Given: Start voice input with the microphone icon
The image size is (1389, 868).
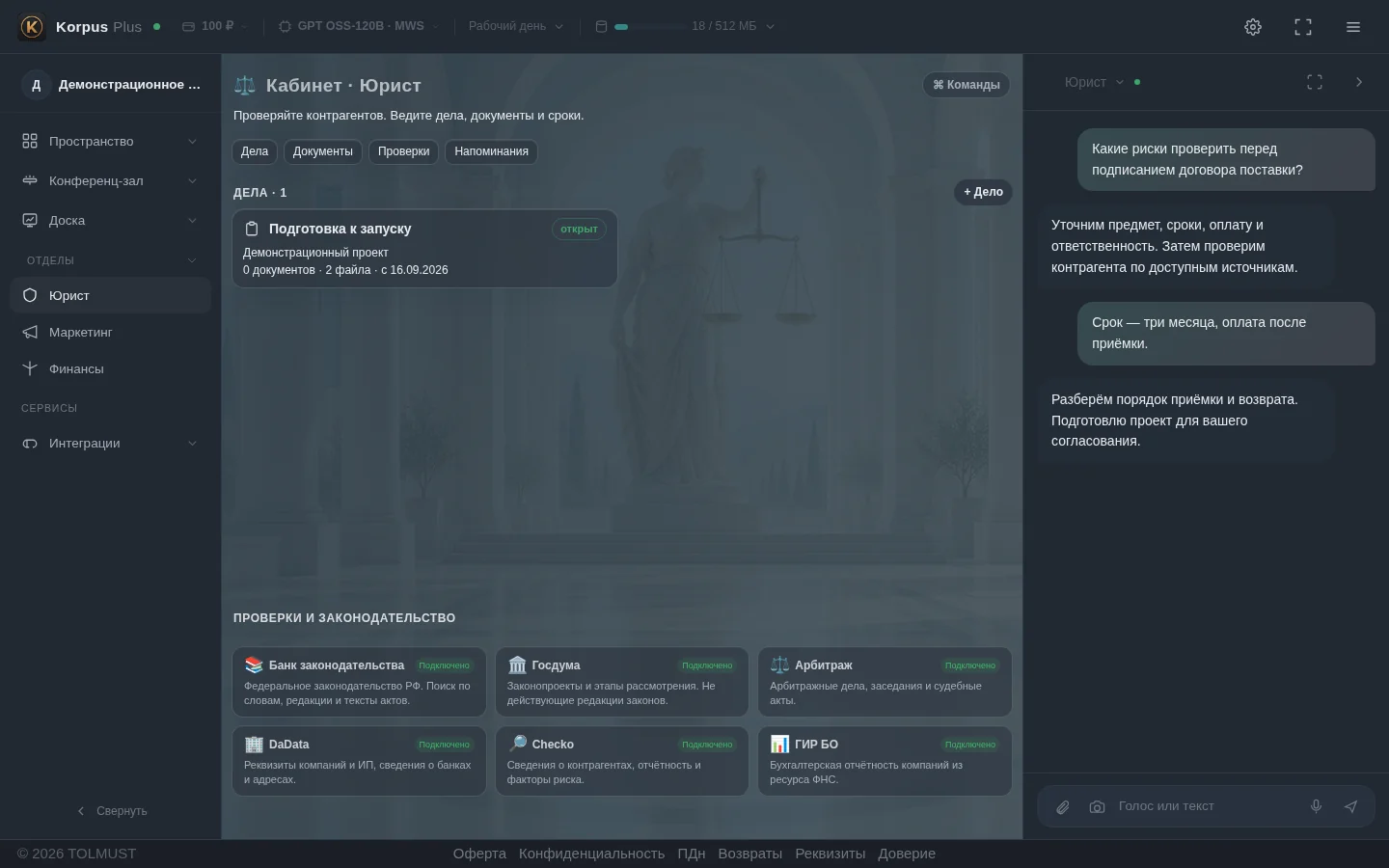Looking at the screenshot, I should pos(1316,806).
